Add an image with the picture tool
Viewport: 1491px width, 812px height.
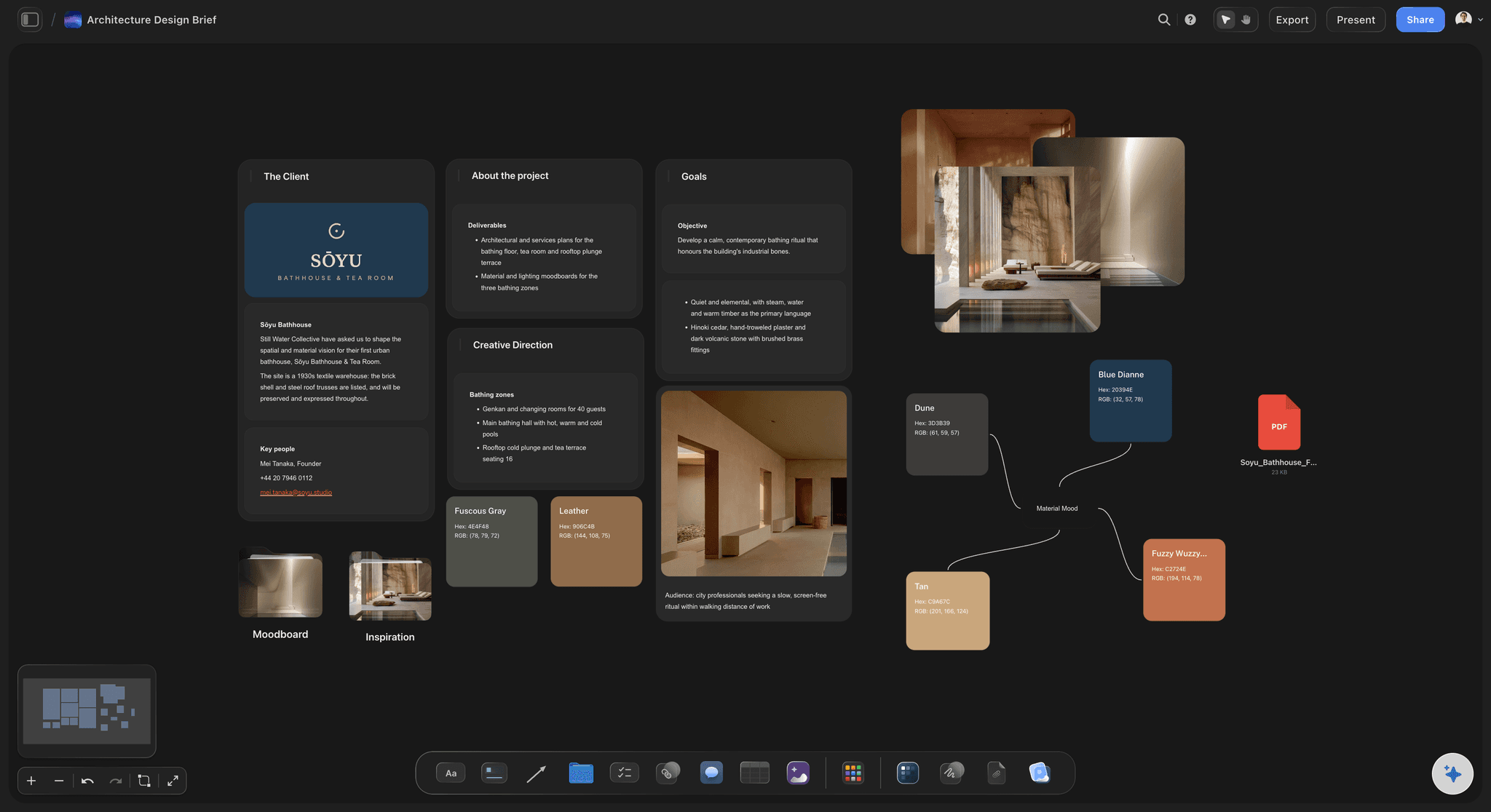798,773
